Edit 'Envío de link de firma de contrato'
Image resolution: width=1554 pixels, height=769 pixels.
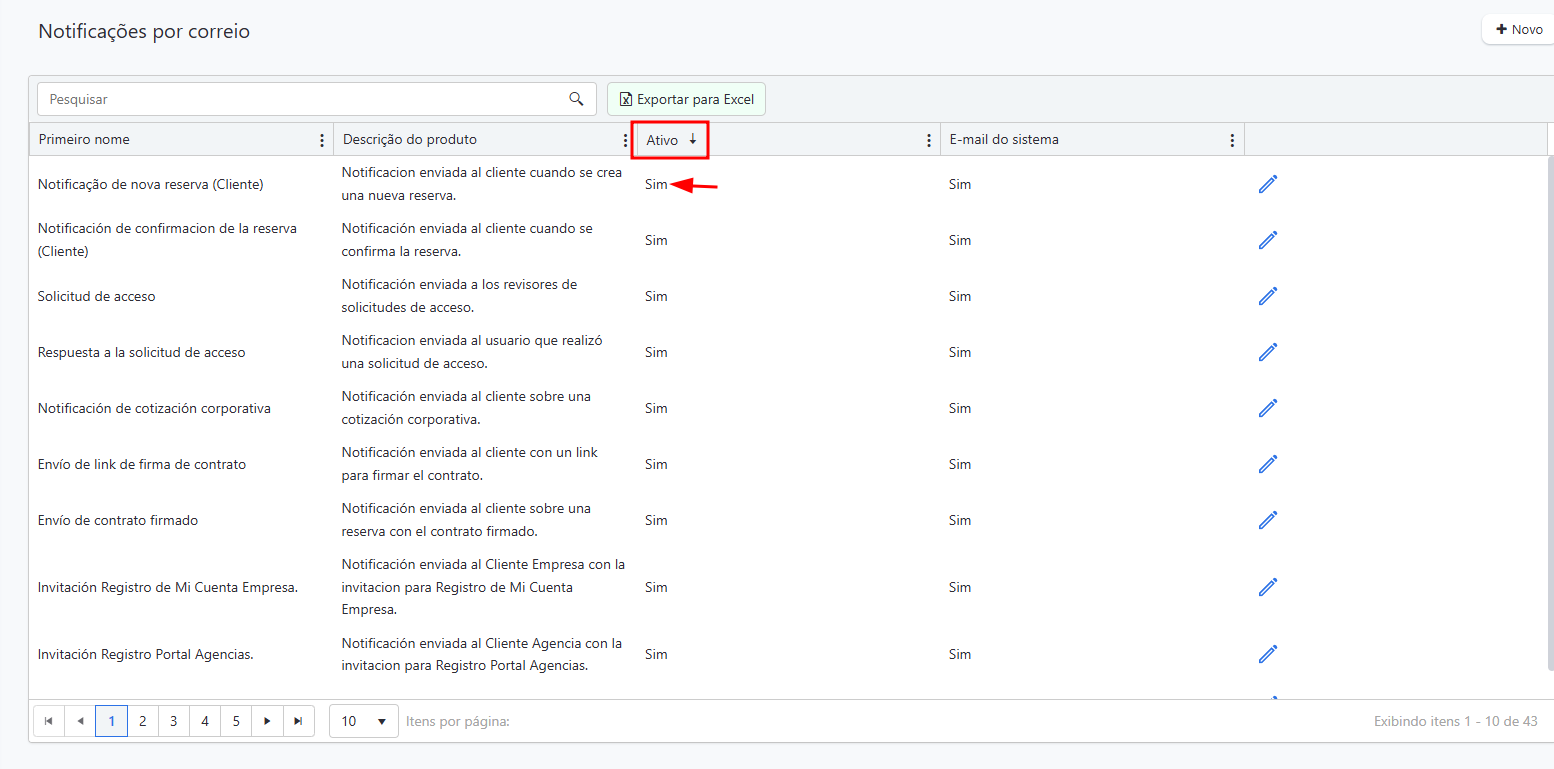[1268, 464]
